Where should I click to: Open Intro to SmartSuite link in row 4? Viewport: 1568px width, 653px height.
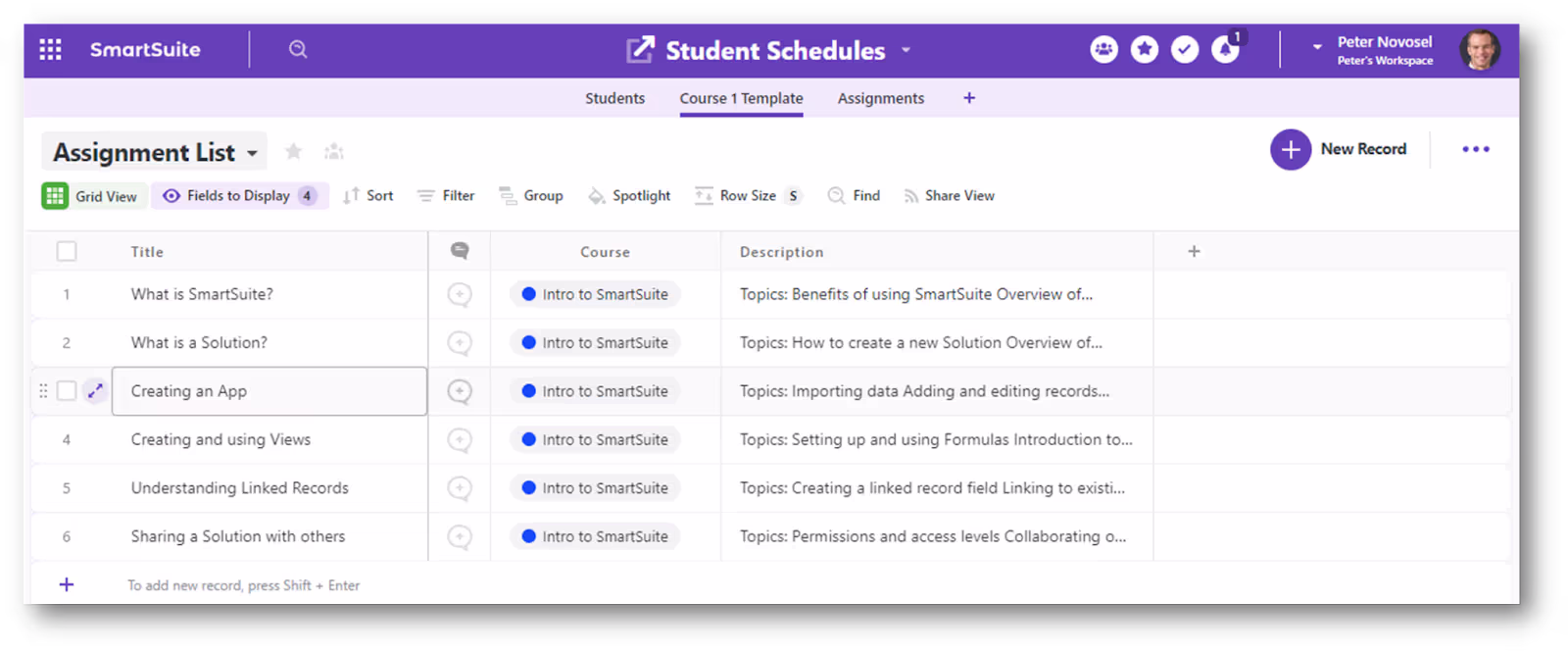click(x=595, y=440)
